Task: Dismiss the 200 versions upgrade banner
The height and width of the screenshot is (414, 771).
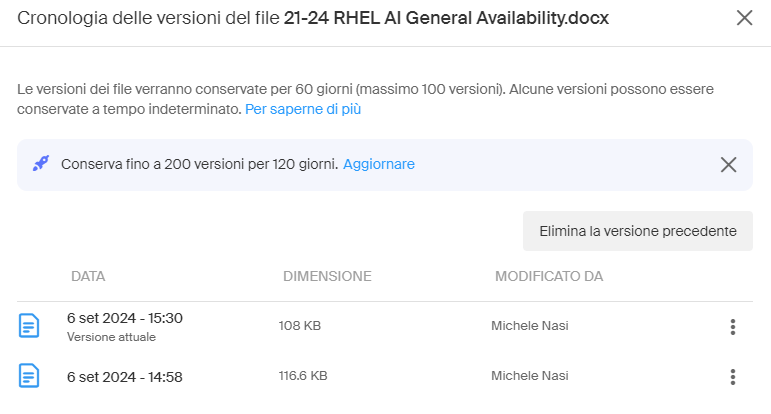Action: pyautogui.click(x=728, y=164)
